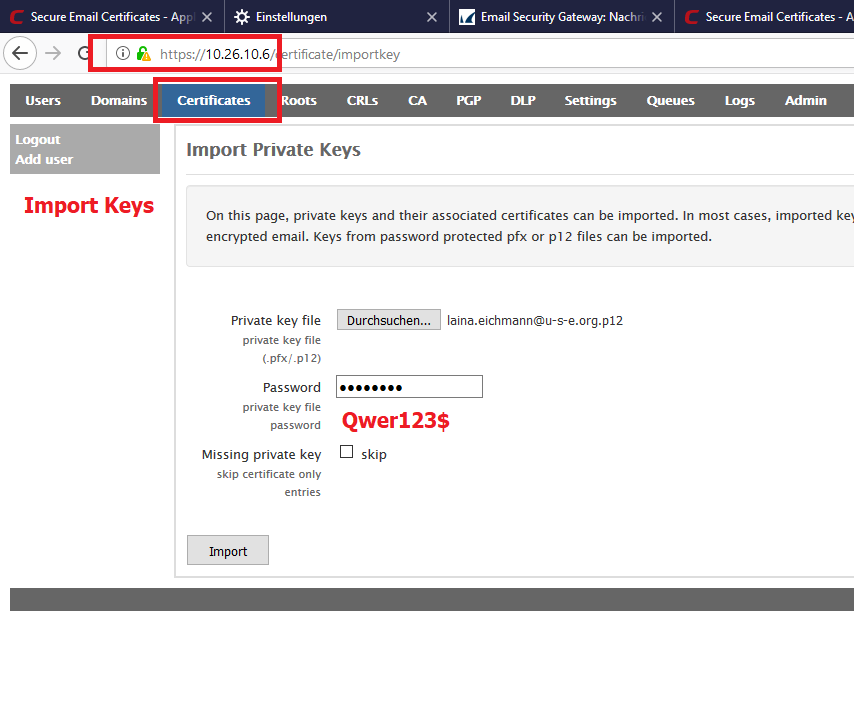Open the Roots navigation item
This screenshot has height=714, width=854.
(x=299, y=100)
